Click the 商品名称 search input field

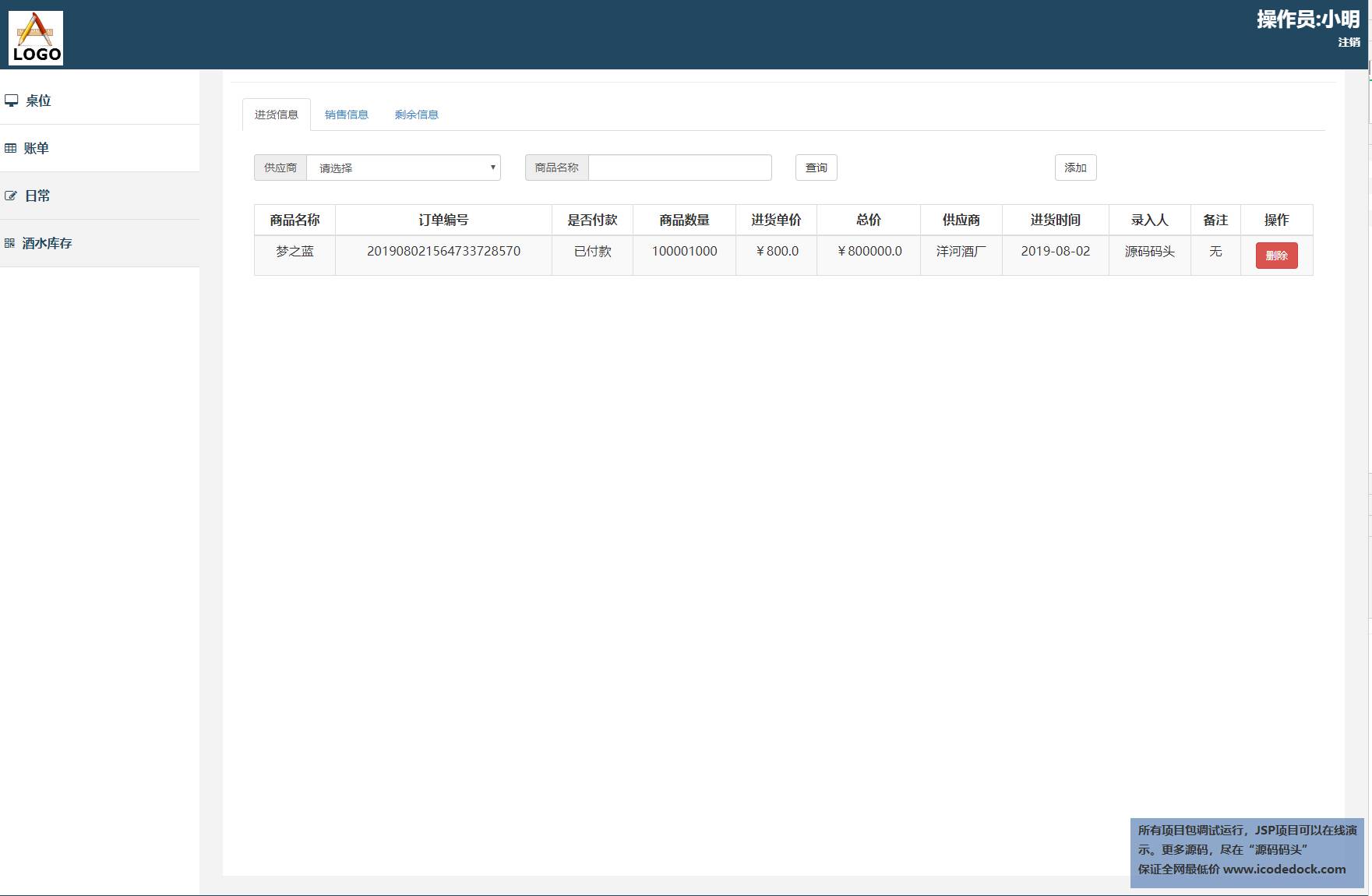click(x=680, y=168)
